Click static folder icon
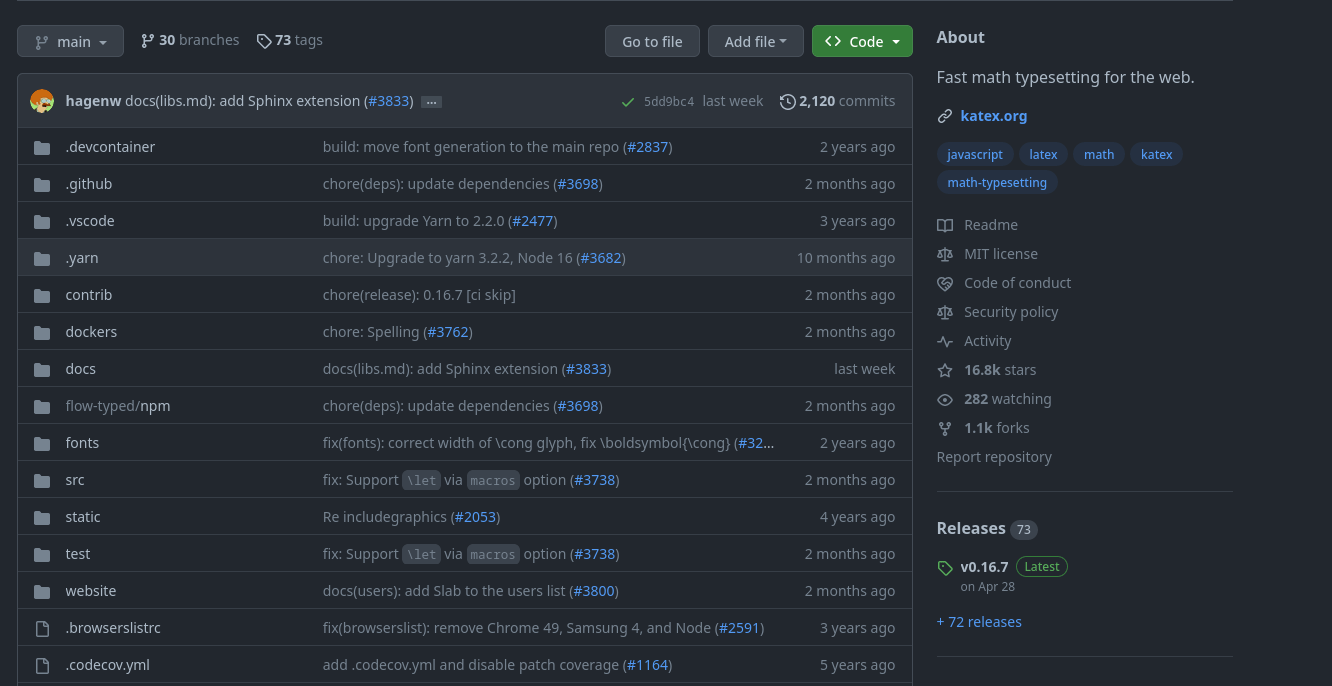The width and height of the screenshot is (1332, 686). 42,517
